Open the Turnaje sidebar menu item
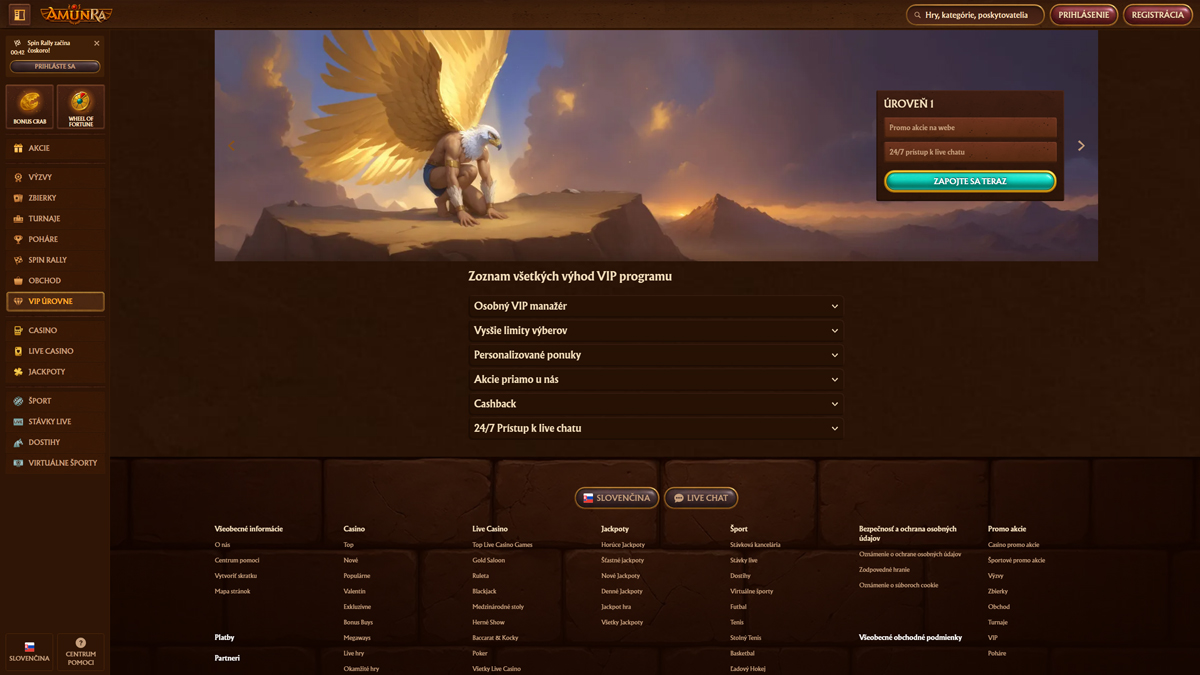 tap(45, 219)
